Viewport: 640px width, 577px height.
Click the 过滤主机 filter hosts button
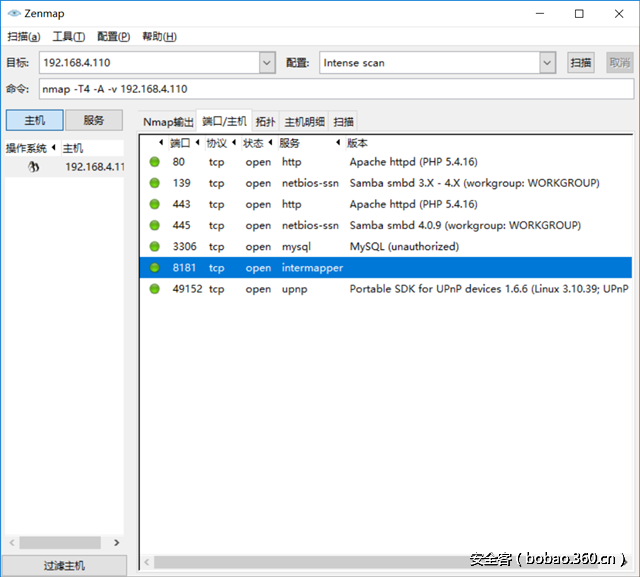tap(64, 566)
